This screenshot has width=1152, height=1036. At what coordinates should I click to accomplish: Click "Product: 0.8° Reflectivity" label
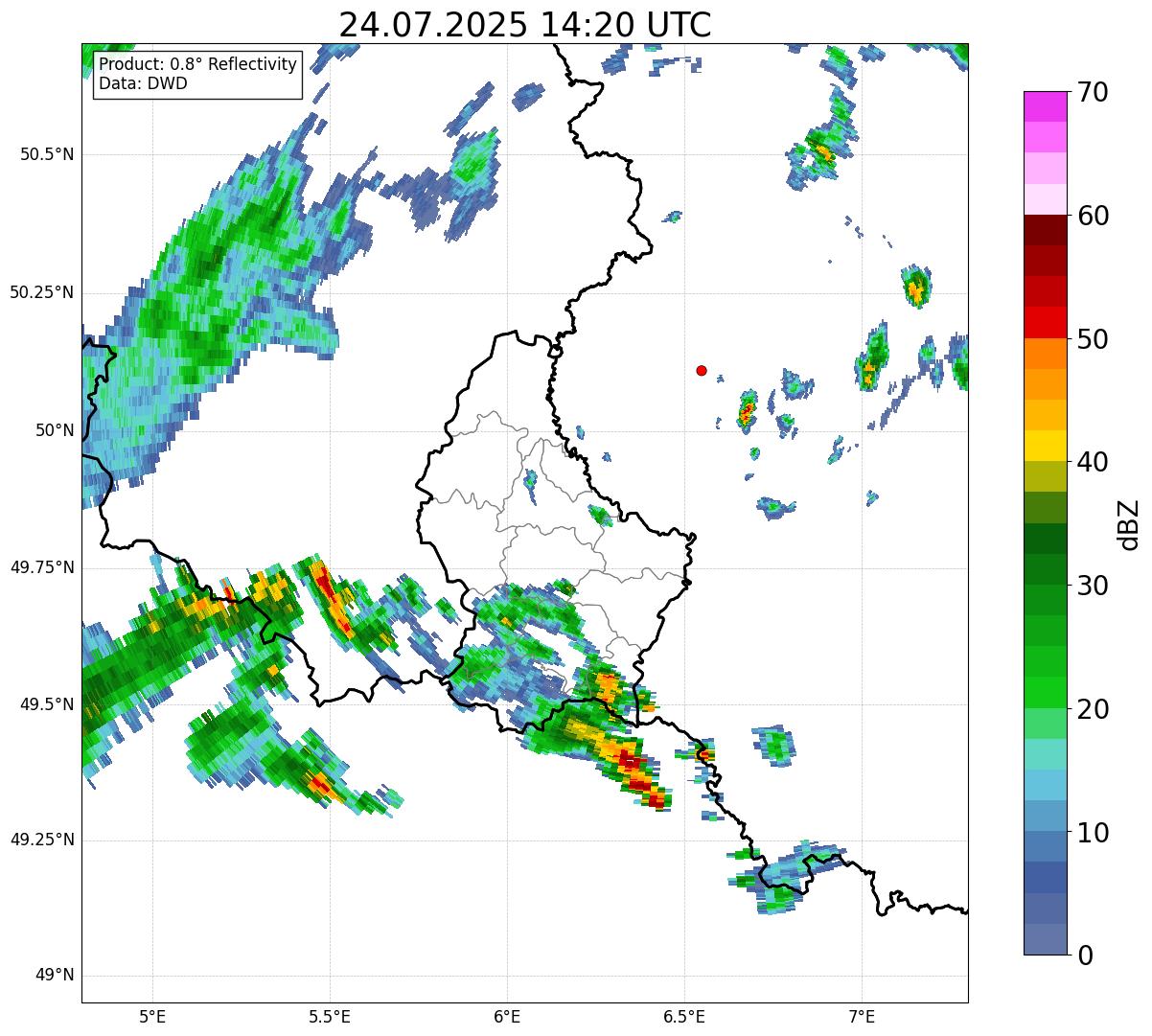(x=198, y=64)
